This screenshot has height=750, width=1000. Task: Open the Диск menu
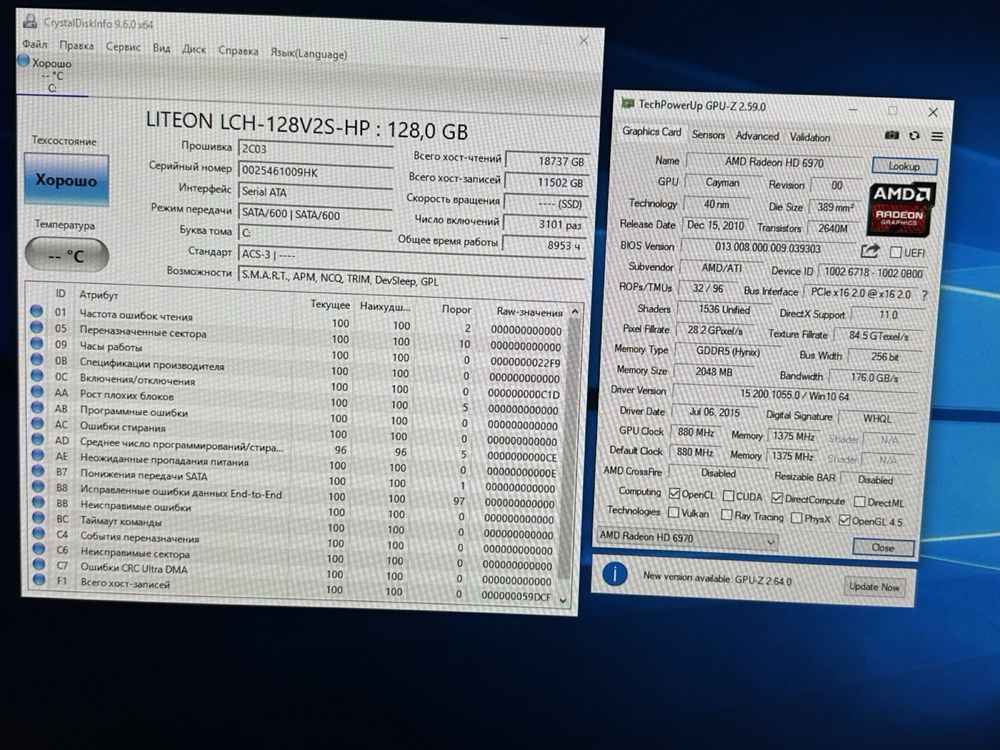tap(194, 49)
